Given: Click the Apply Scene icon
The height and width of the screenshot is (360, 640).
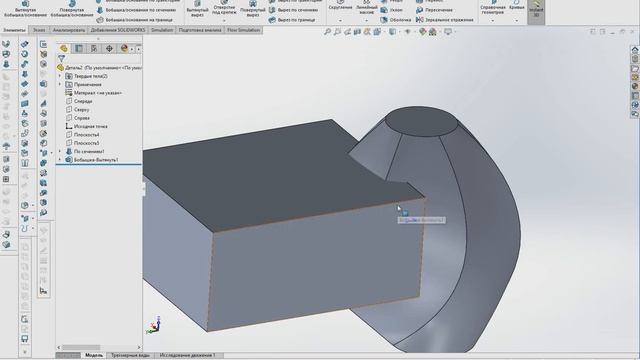Looking at the screenshot, I should [433, 31].
